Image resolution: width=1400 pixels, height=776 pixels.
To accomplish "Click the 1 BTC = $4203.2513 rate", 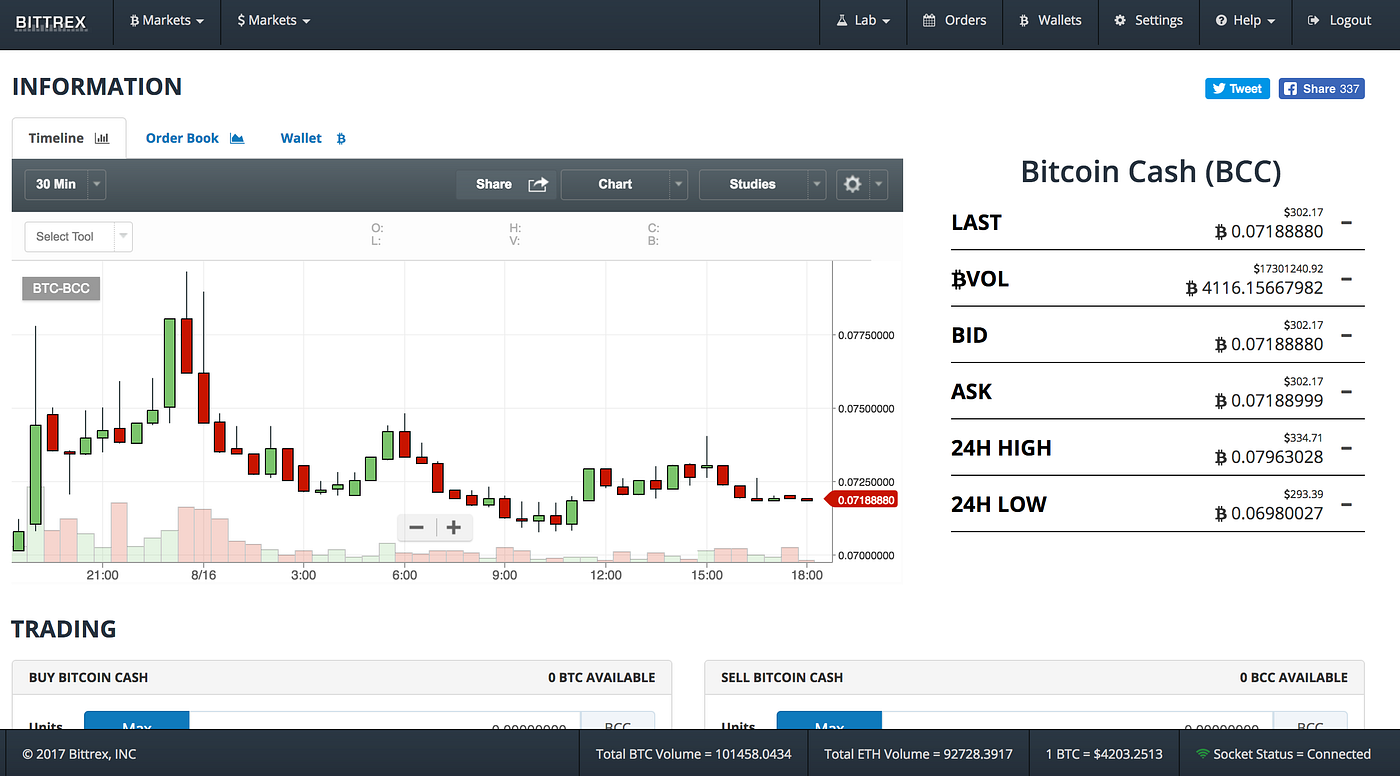I will click(x=1104, y=754).
